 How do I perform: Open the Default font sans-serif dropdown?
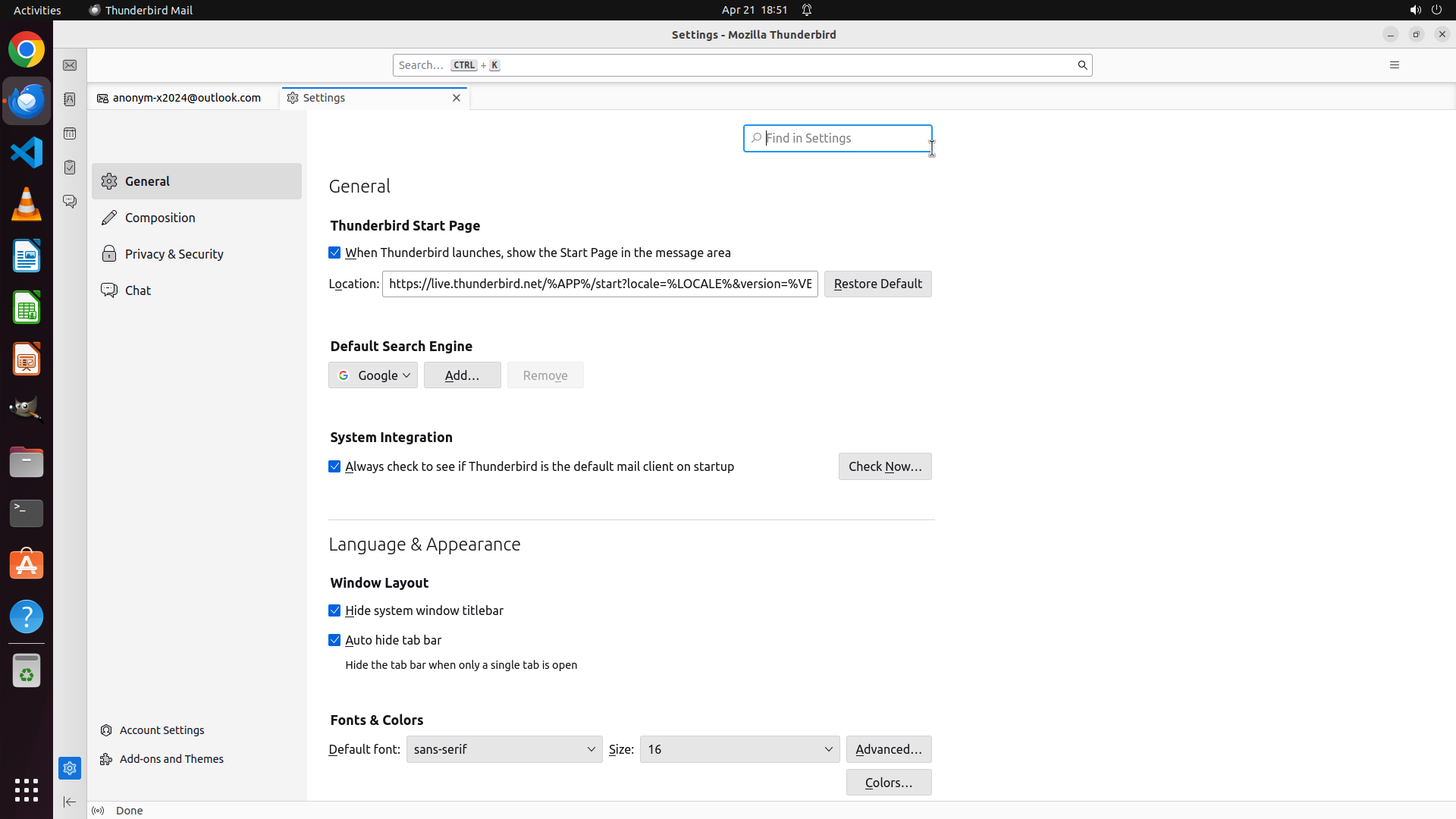[504, 749]
